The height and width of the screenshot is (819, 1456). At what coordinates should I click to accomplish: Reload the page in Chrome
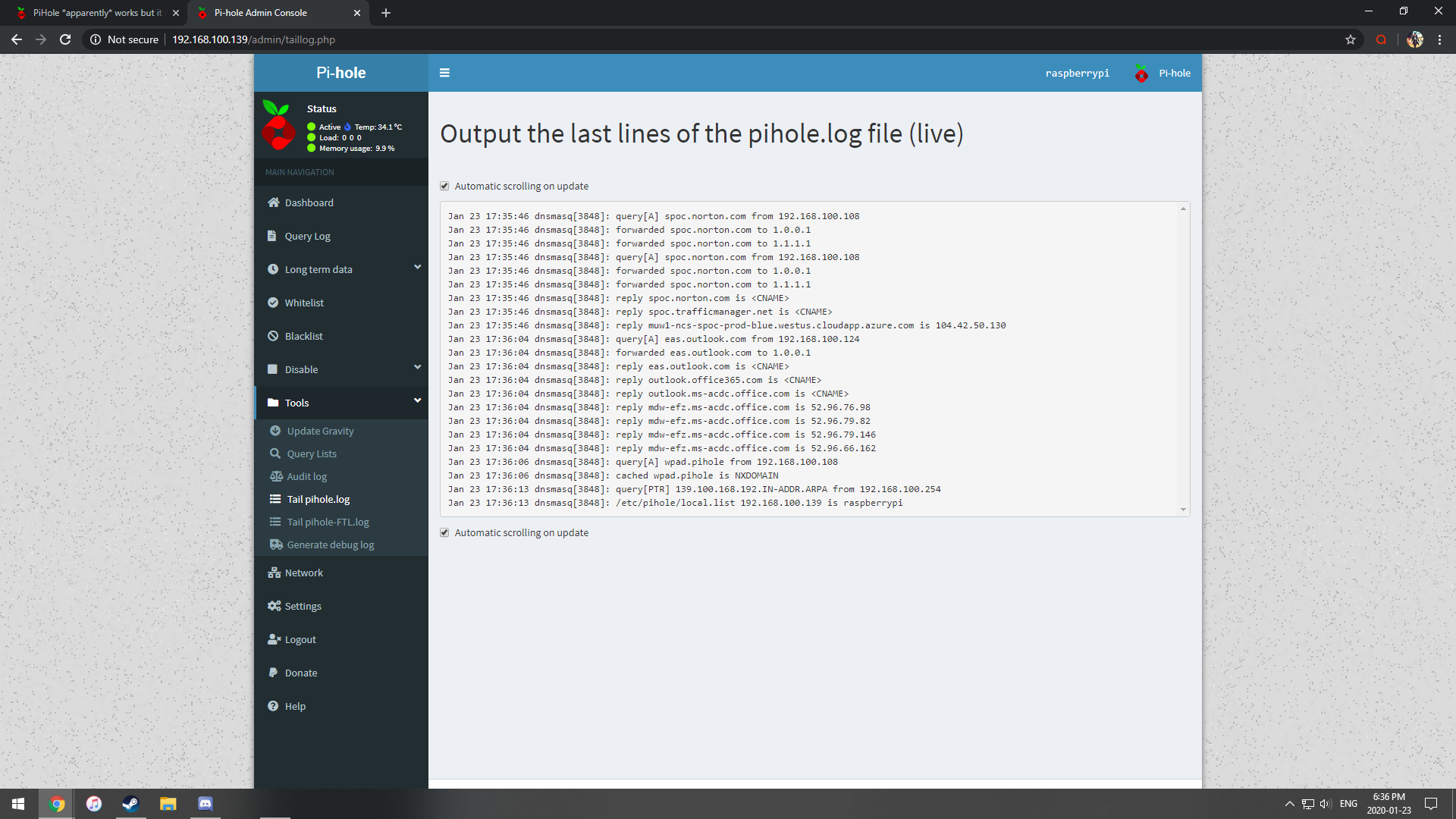point(65,39)
